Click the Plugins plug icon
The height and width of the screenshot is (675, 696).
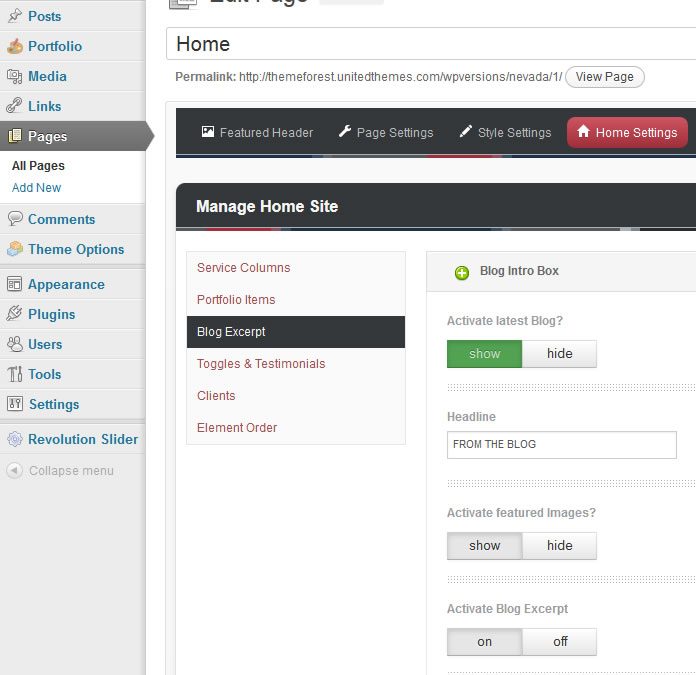[x=15, y=314]
